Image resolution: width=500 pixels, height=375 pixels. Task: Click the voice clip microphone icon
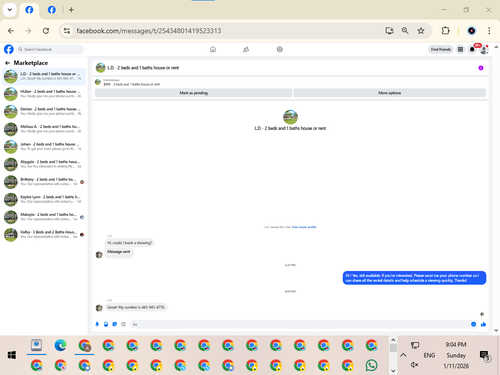coord(97,324)
